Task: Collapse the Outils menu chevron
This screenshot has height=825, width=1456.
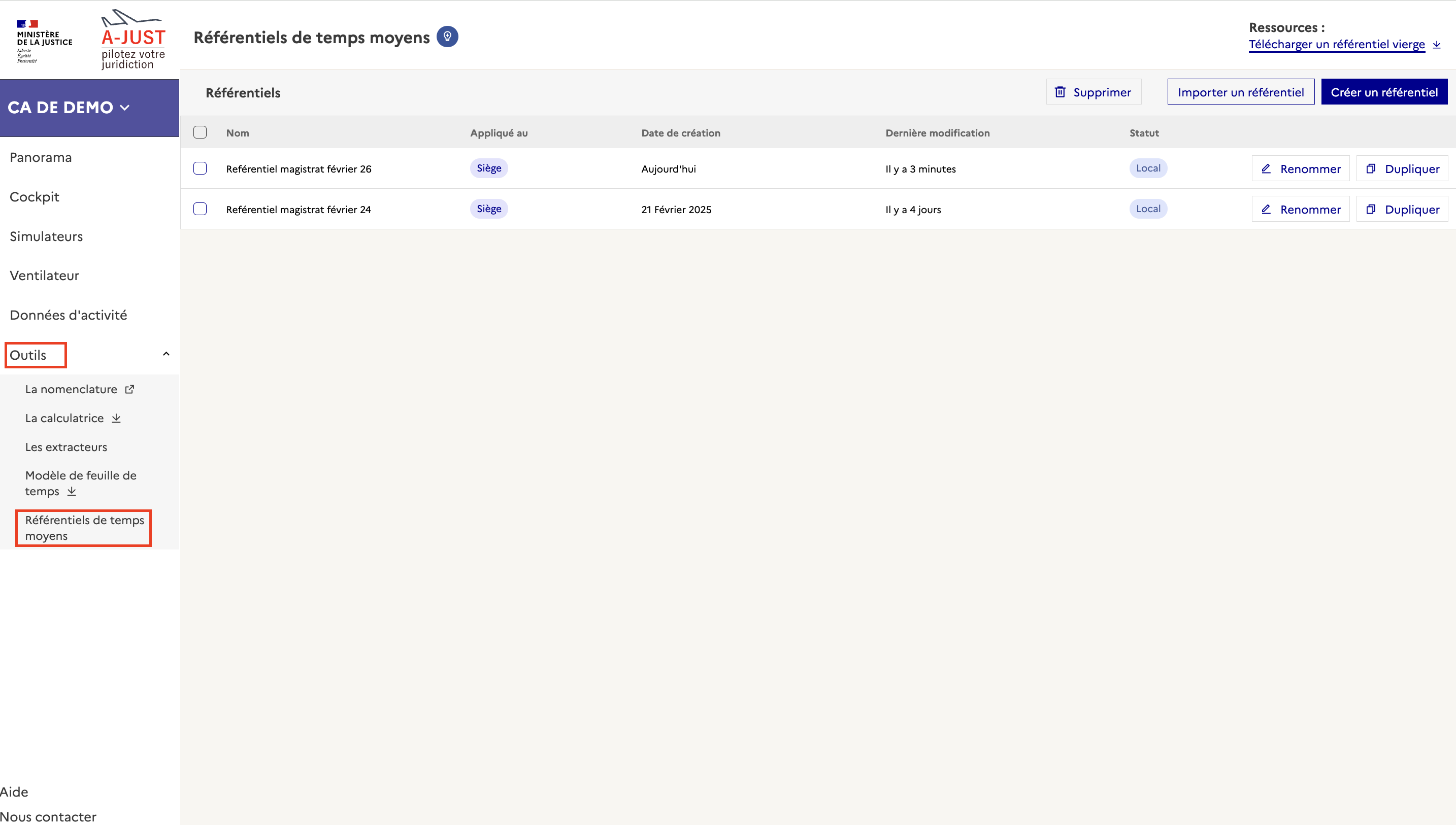Action: (166, 354)
